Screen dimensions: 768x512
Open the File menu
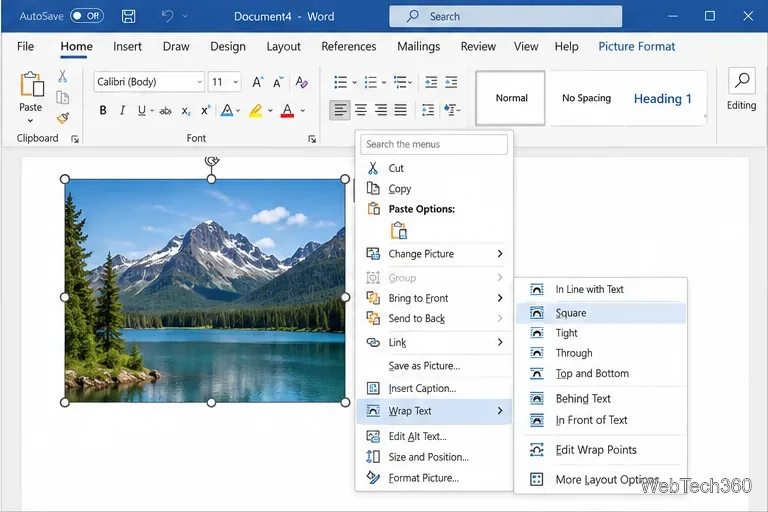[25, 46]
